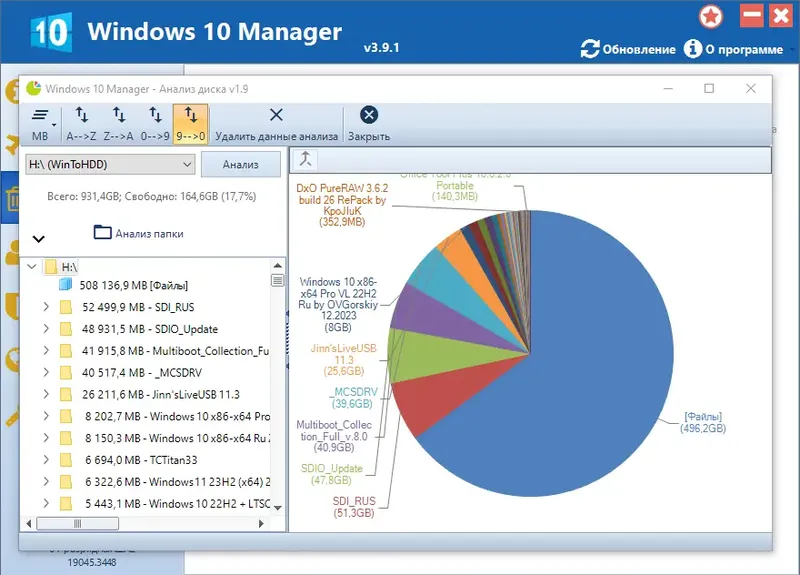Click the folder icon next to Jinn'sLiveUSB

click(66, 394)
